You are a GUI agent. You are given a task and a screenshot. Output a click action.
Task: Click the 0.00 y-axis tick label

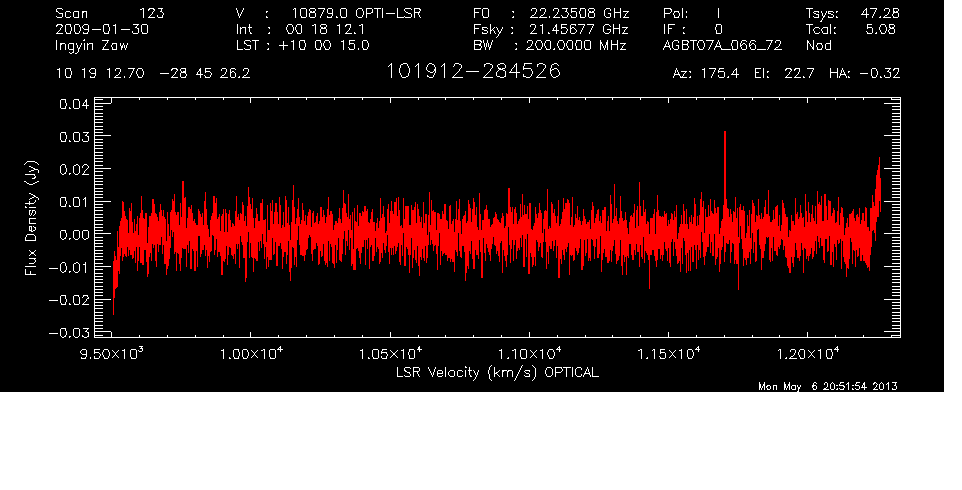tap(74, 234)
